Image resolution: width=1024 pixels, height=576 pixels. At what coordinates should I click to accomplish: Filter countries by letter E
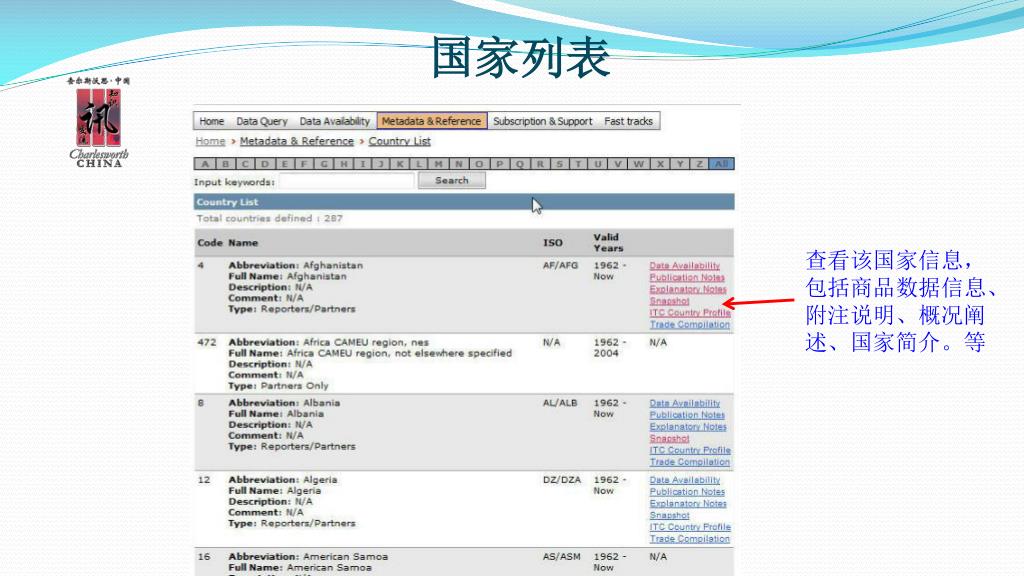[x=284, y=164]
